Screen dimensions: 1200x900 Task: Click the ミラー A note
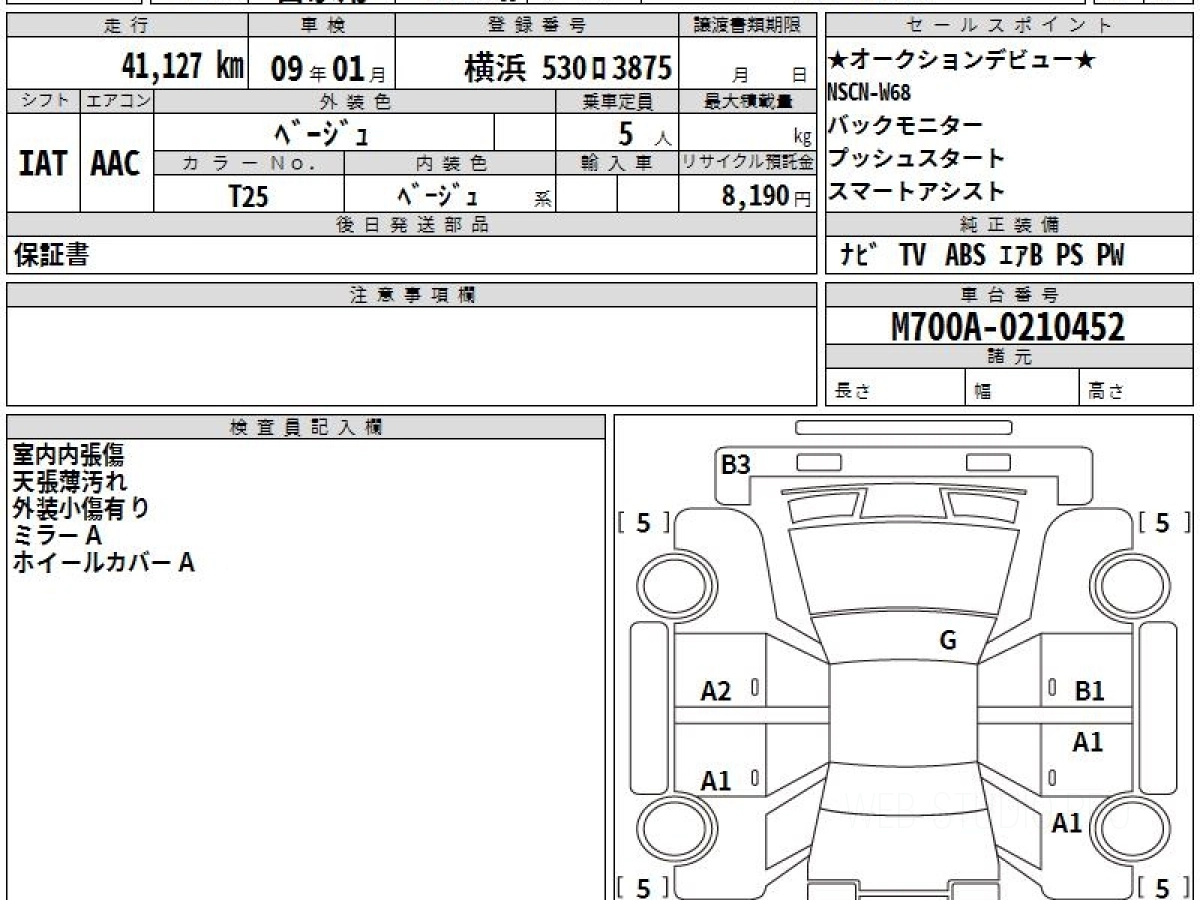[x=58, y=535]
